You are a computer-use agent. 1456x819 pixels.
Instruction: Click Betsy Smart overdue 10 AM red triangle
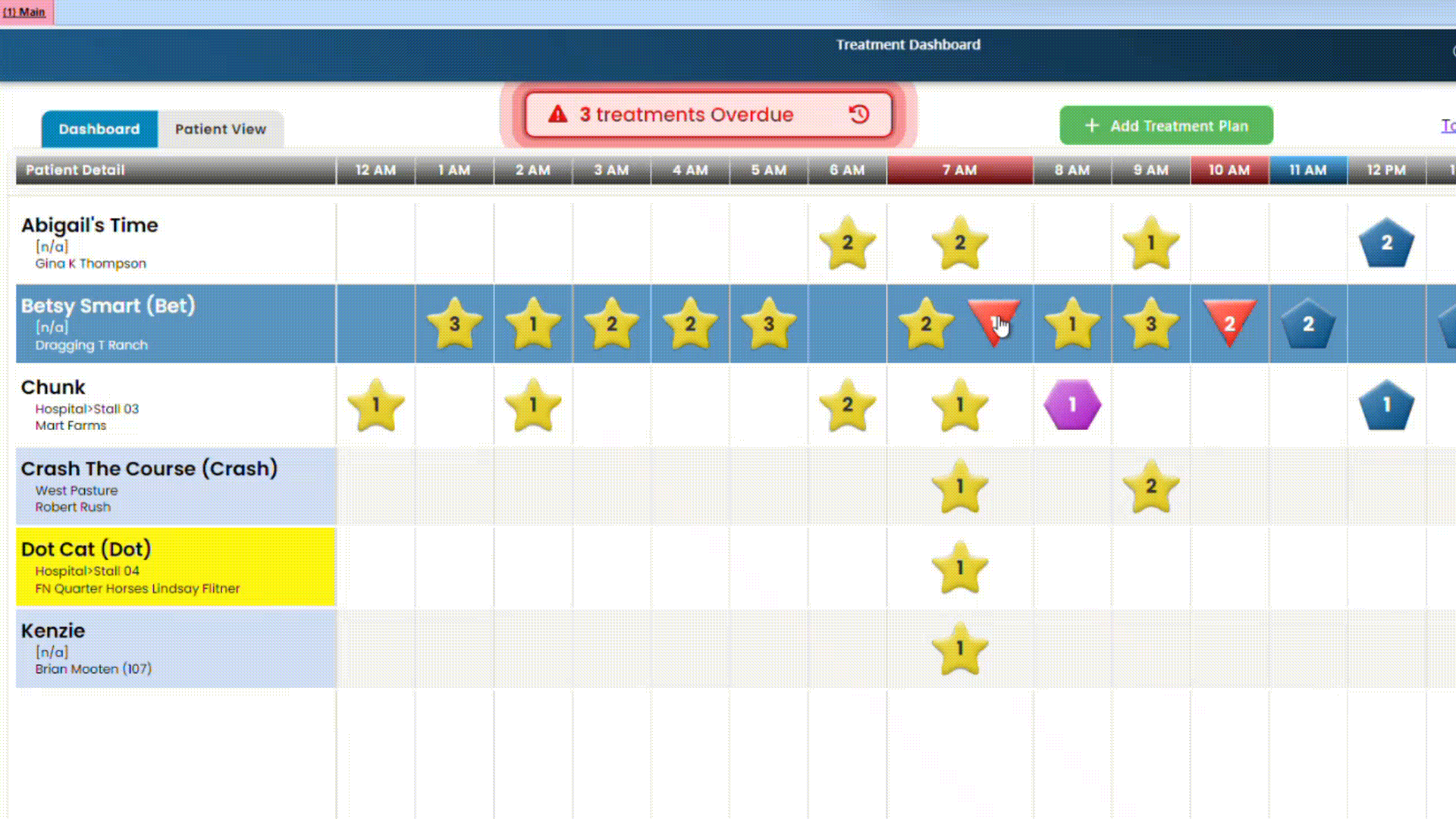coord(1229,323)
